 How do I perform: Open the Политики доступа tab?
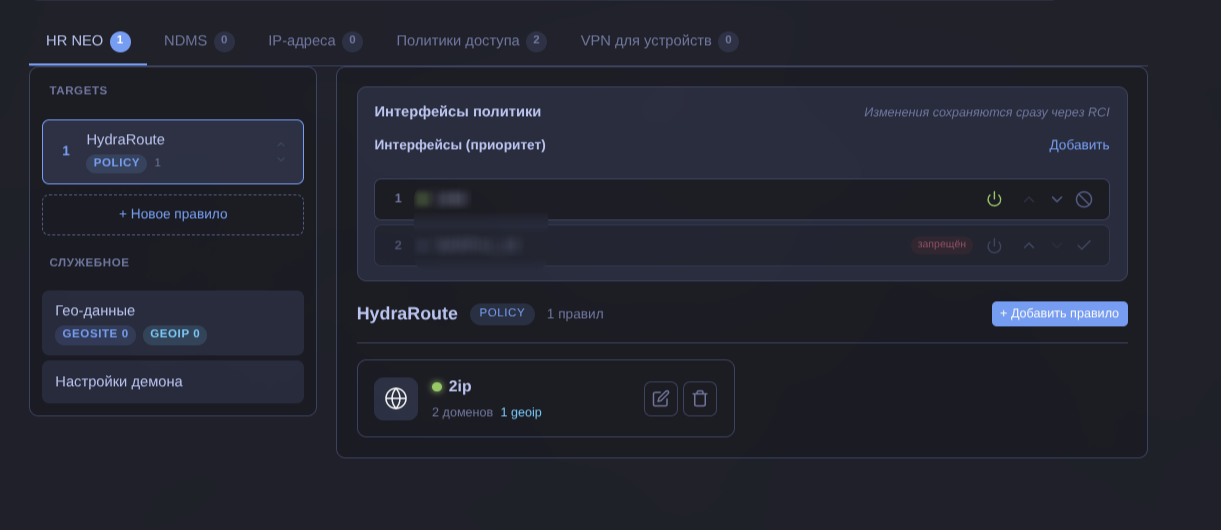coord(471,41)
